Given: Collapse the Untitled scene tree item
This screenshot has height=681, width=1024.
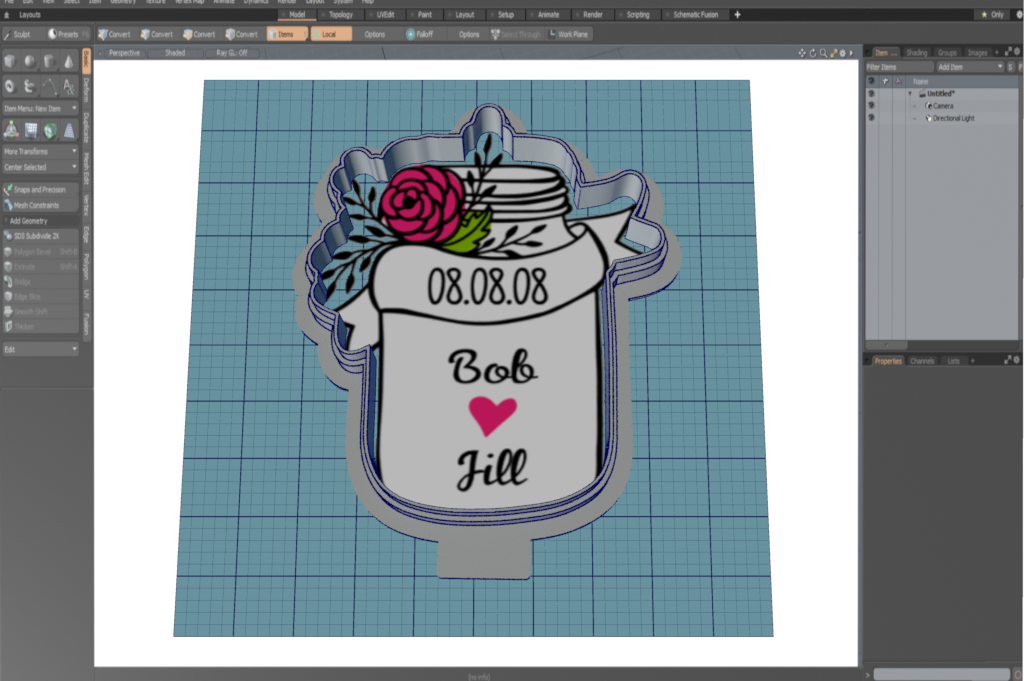Looking at the screenshot, I should [x=910, y=93].
